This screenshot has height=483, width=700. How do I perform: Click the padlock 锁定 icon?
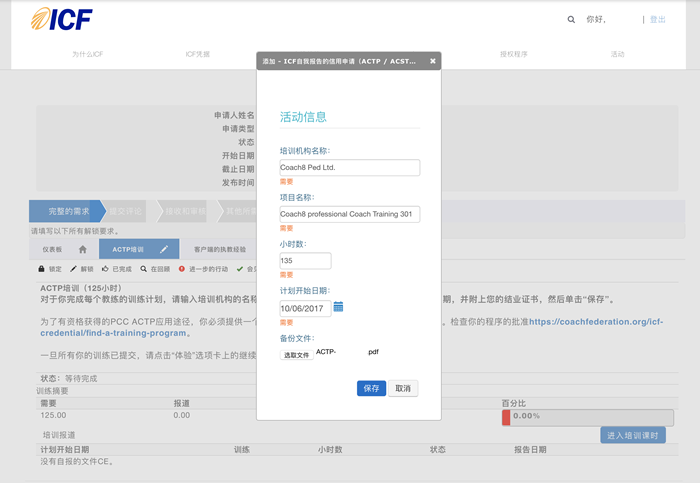pyautogui.click(x=41, y=269)
